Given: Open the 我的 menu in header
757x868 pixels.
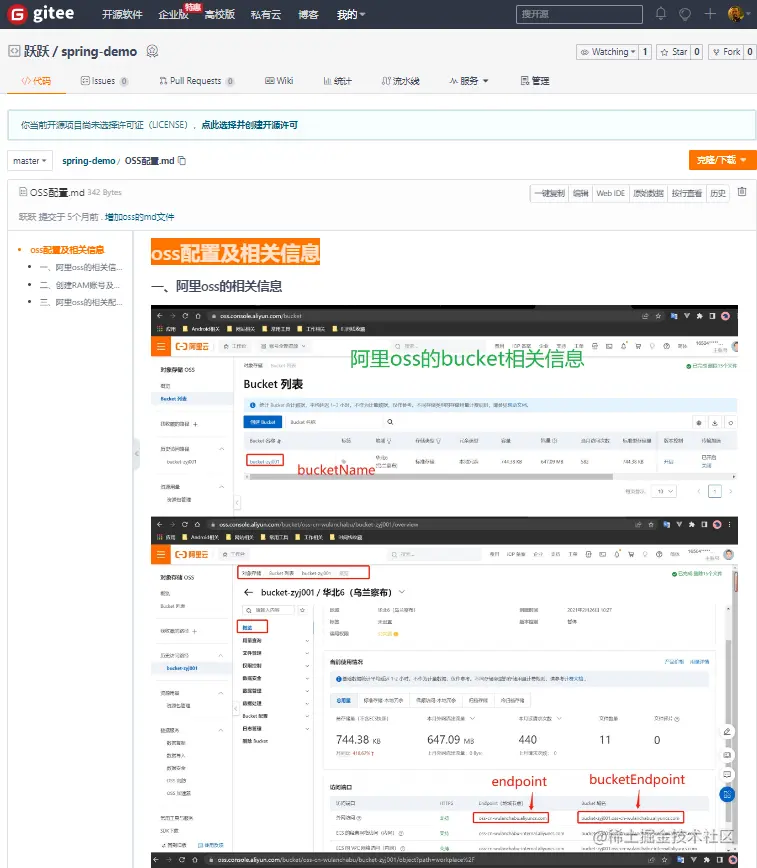Looking at the screenshot, I should coord(351,14).
